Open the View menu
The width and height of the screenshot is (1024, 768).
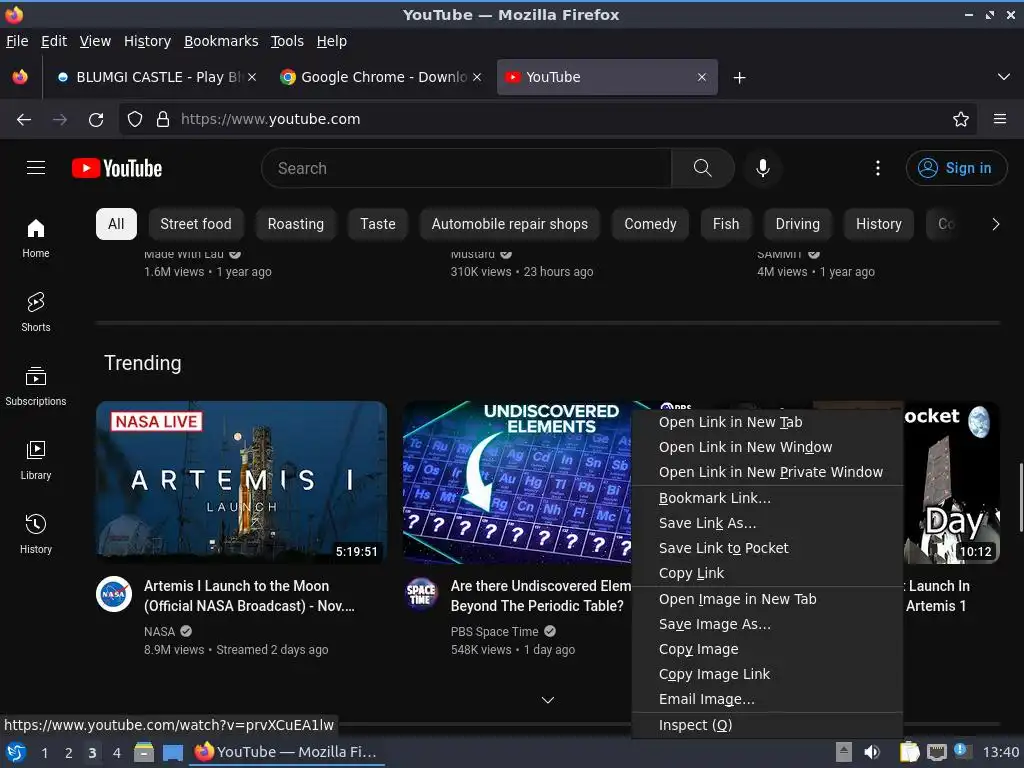95,41
